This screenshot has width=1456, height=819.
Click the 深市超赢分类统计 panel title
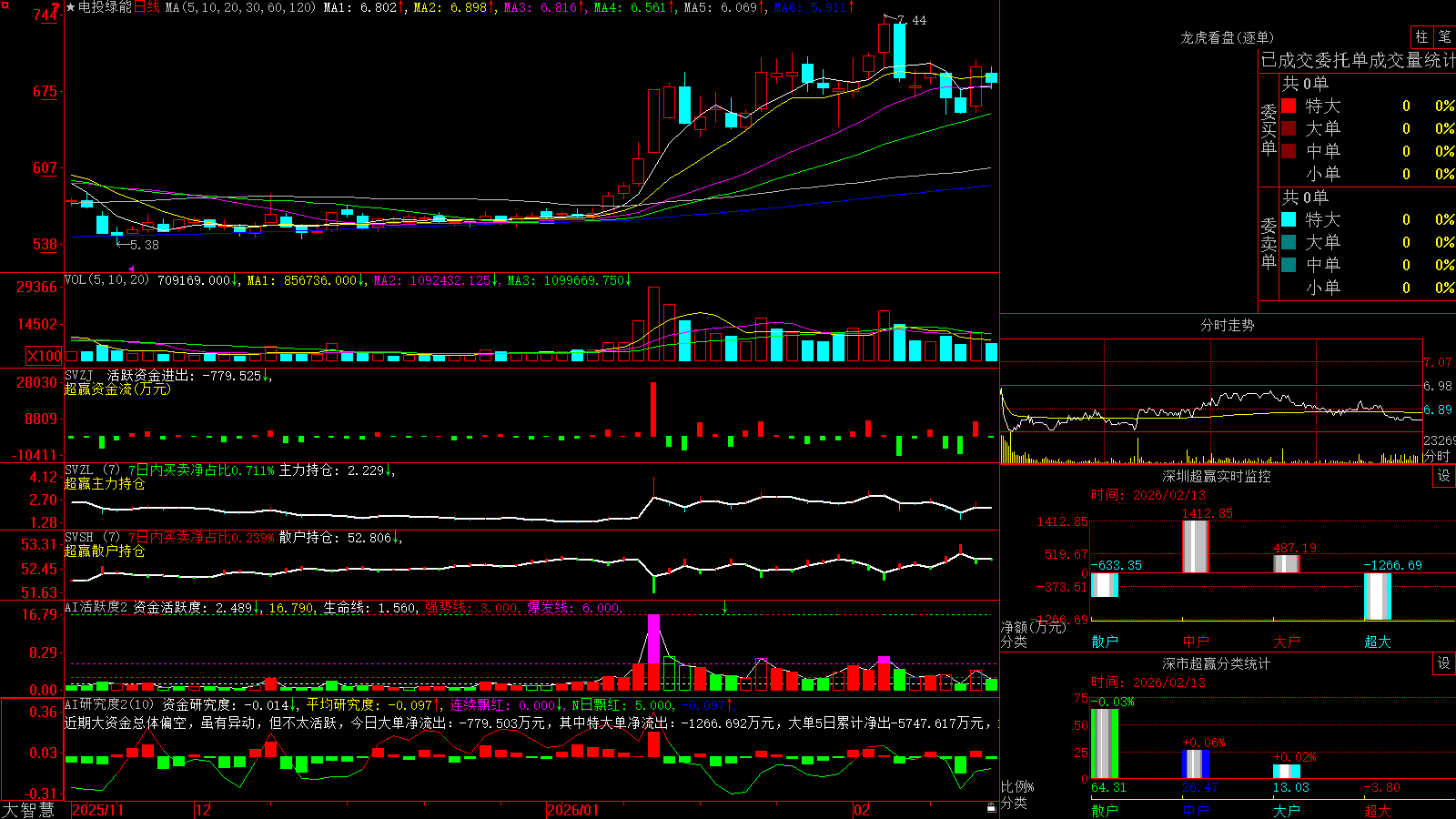pyautogui.click(x=1217, y=663)
